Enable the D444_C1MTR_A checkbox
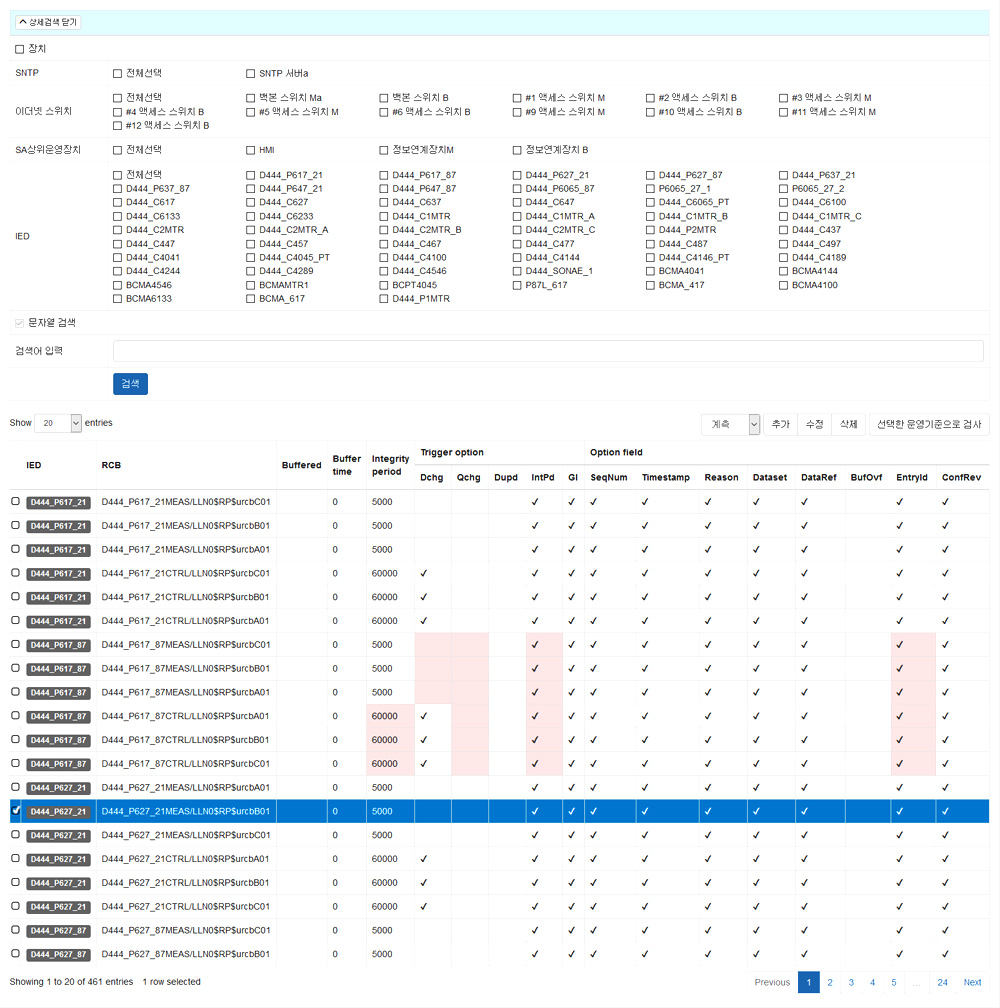 517,217
